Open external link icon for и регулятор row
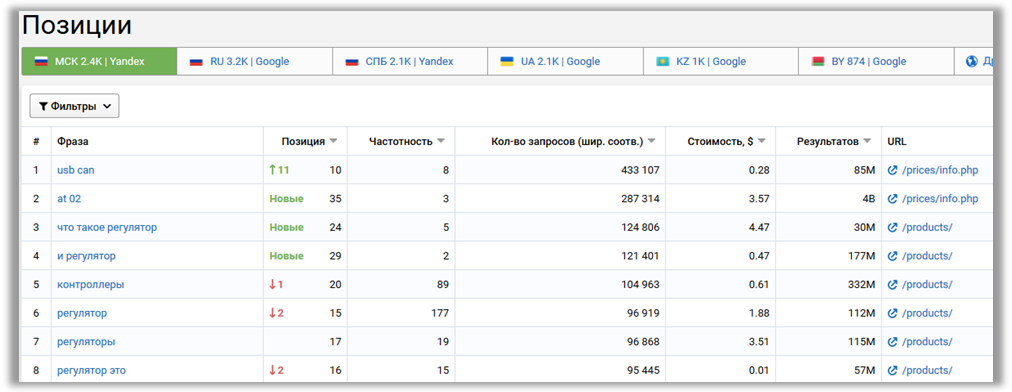Viewport: 1012px width, 392px height. tap(893, 256)
